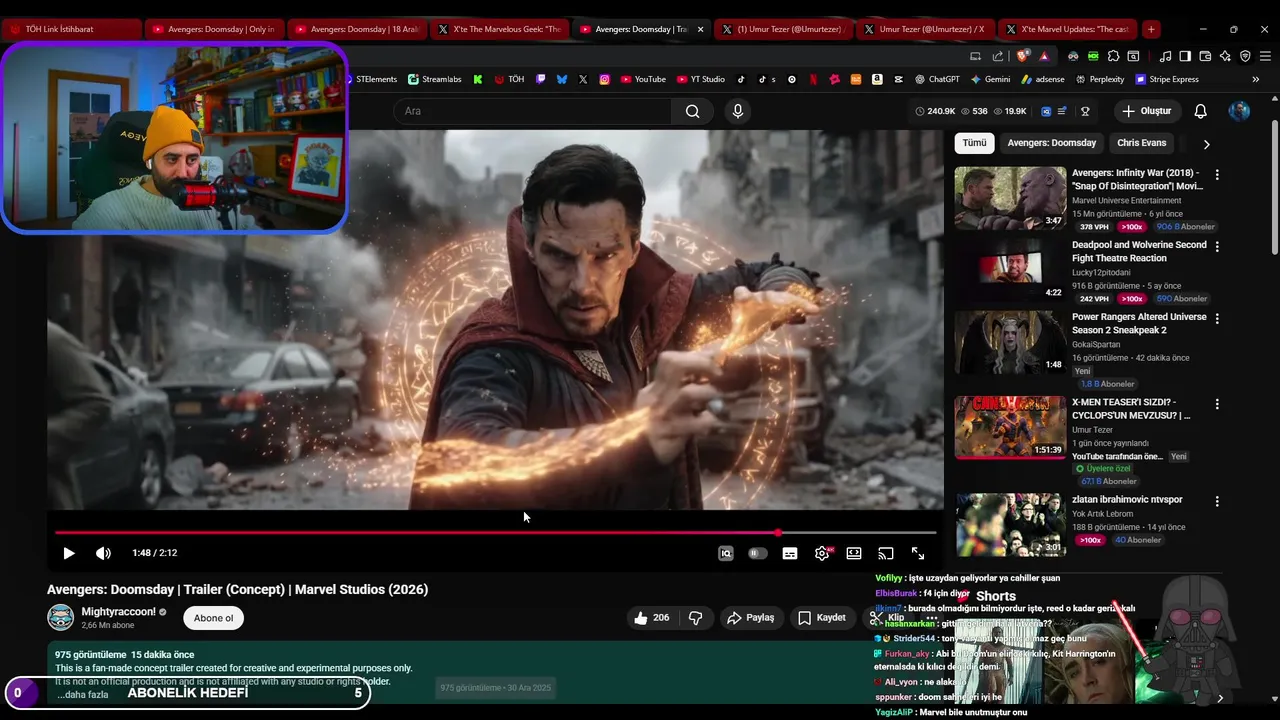This screenshot has height=720, width=1280.
Task: Switch to the TÖH Link İstihbarat tab
Action: click(x=70, y=29)
